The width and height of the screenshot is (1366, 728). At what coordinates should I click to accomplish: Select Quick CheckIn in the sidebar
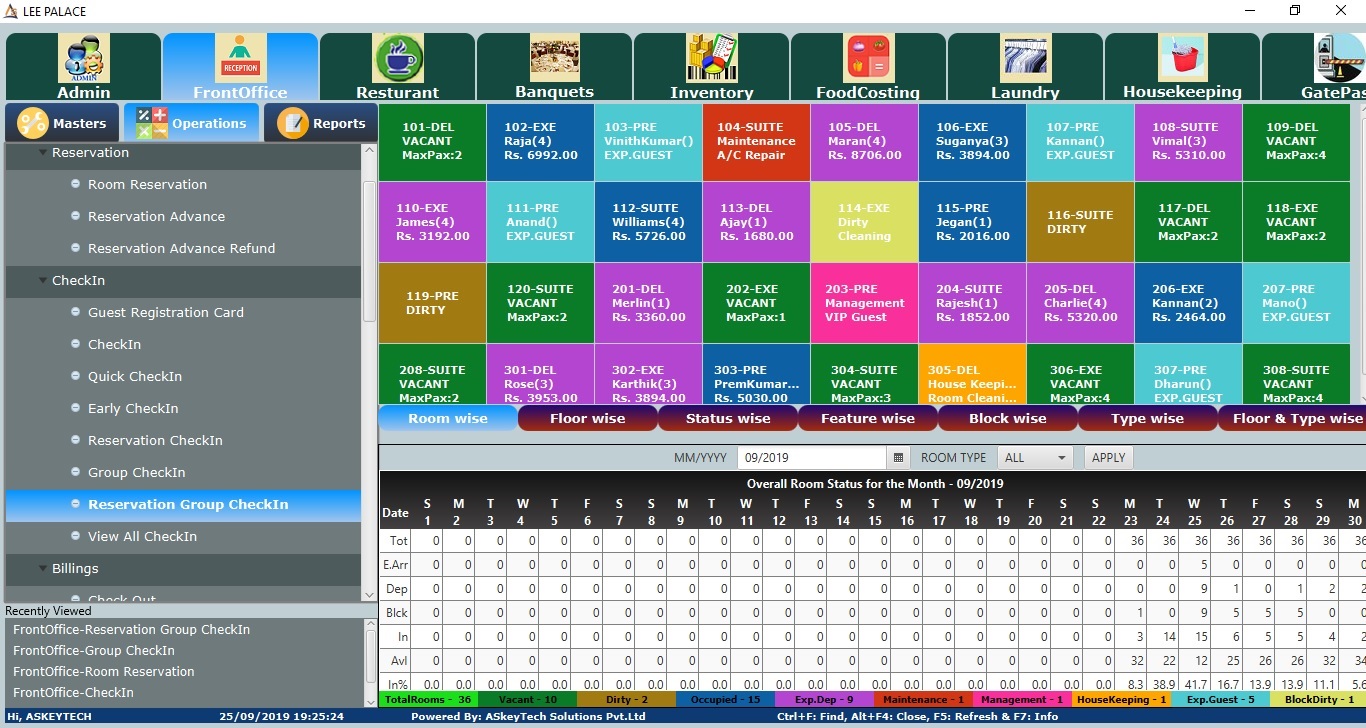[x=134, y=377]
